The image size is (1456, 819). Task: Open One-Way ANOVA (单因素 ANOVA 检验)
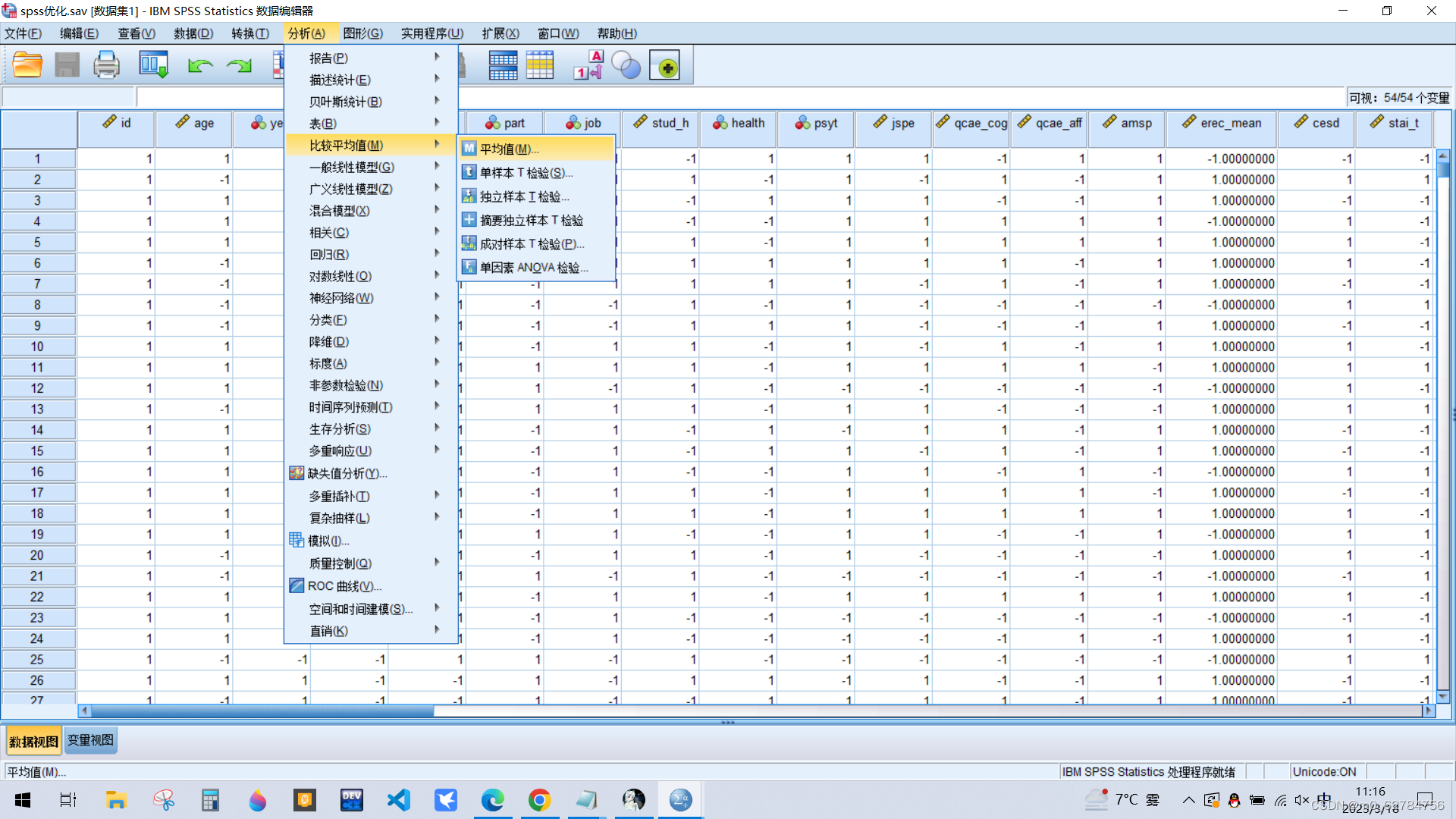click(x=533, y=268)
